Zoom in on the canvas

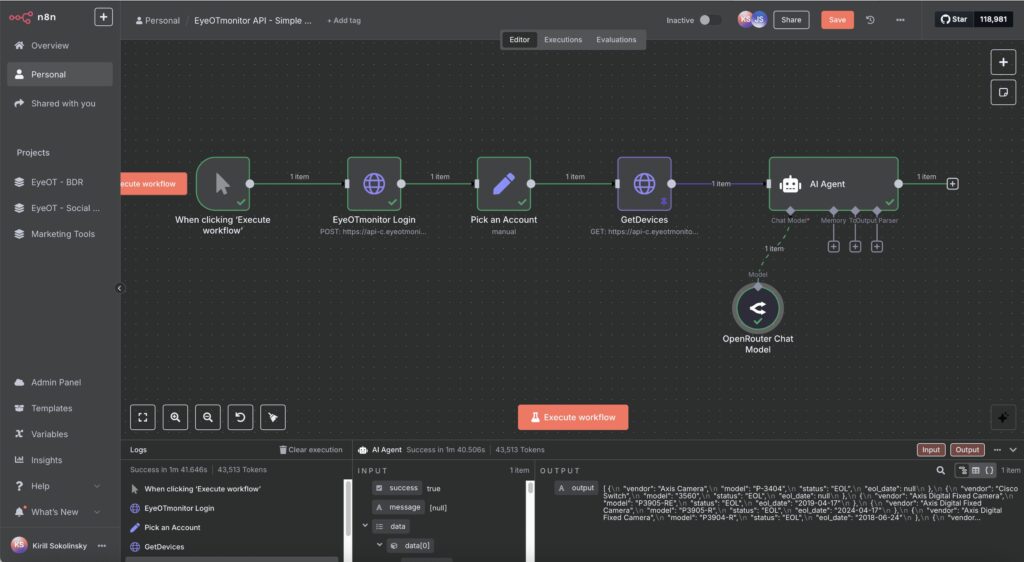point(175,417)
